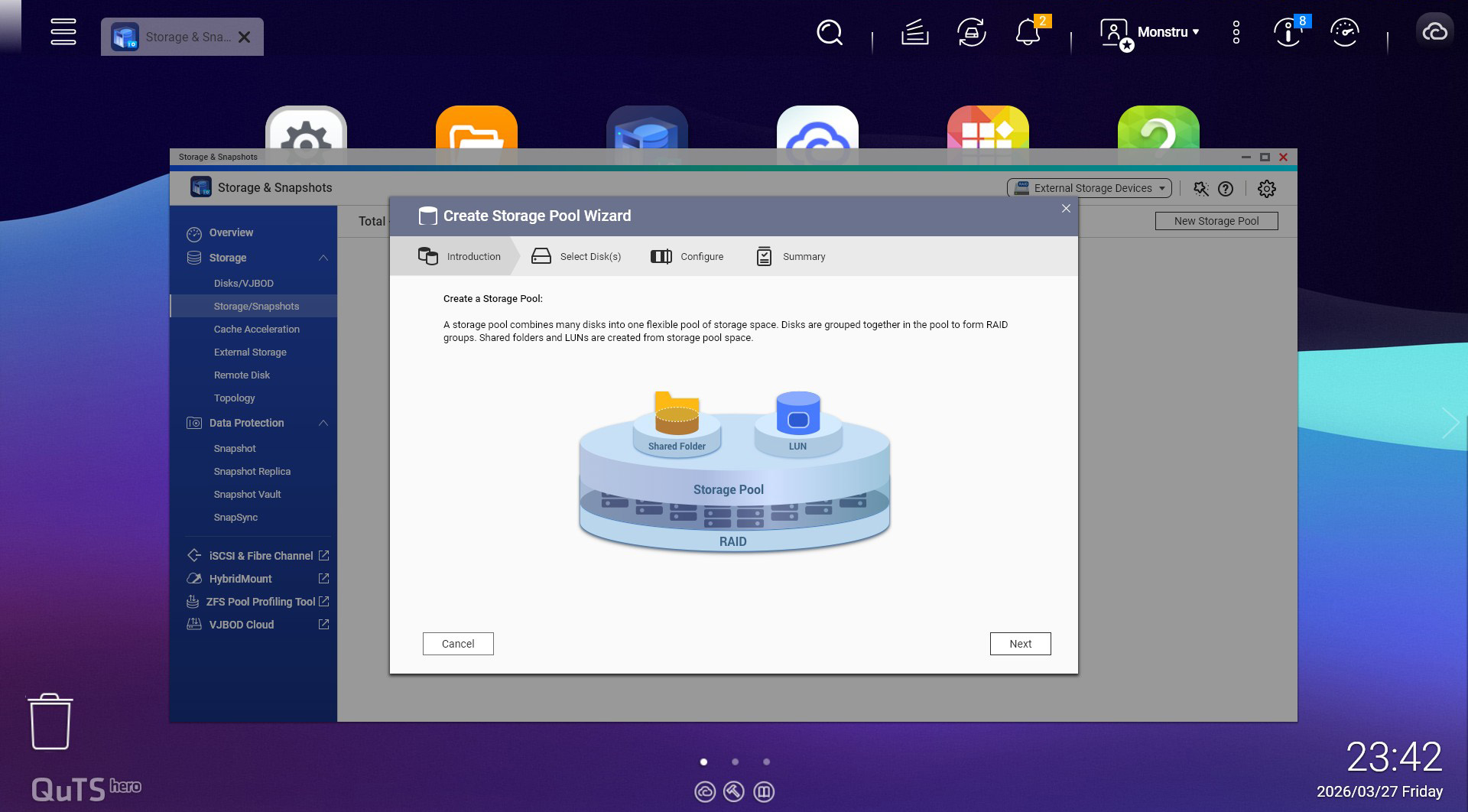Image resolution: width=1468 pixels, height=812 pixels.
Task: Collapse the Data Protection section
Action: click(323, 423)
